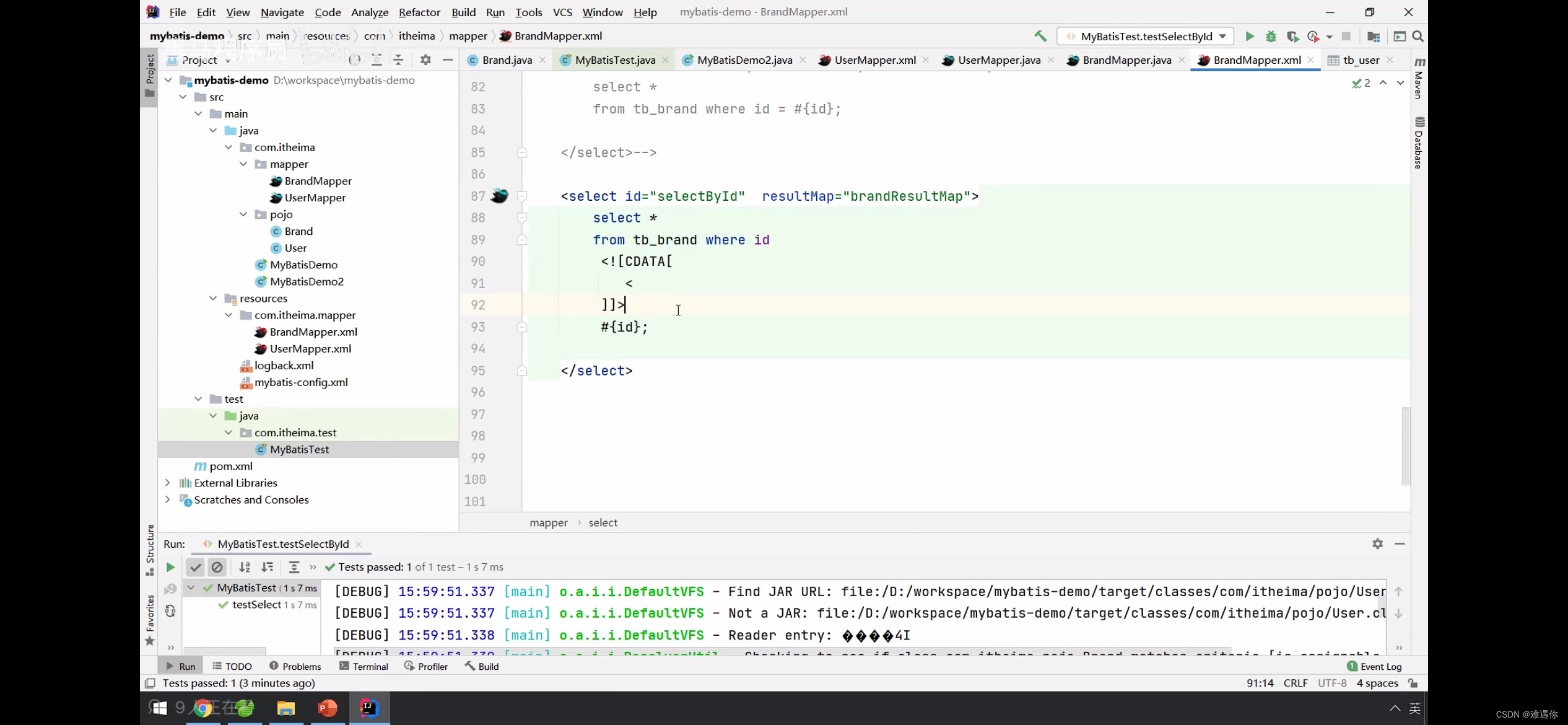Open the Database tool window
This screenshot has width=1568, height=725.
(1419, 143)
